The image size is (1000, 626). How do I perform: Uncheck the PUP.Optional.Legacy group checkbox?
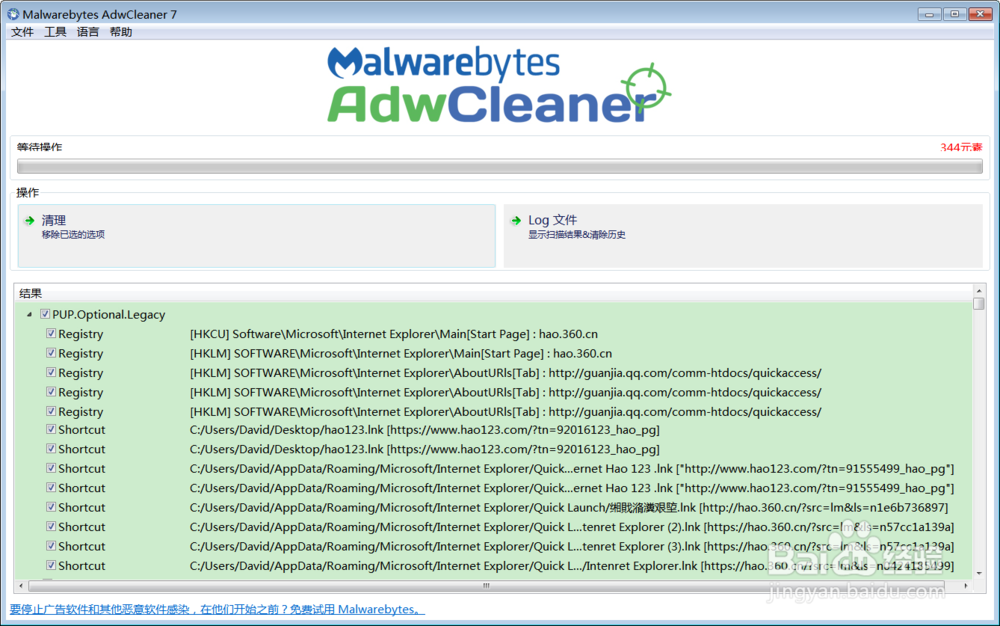45,314
